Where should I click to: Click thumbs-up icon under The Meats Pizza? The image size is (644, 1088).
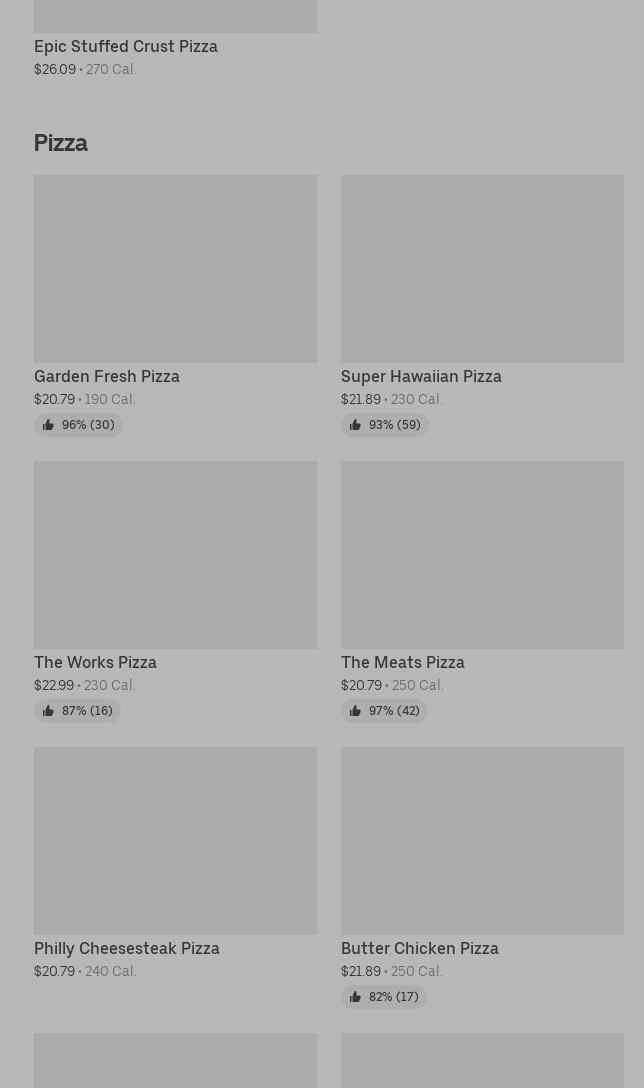(x=355, y=711)
